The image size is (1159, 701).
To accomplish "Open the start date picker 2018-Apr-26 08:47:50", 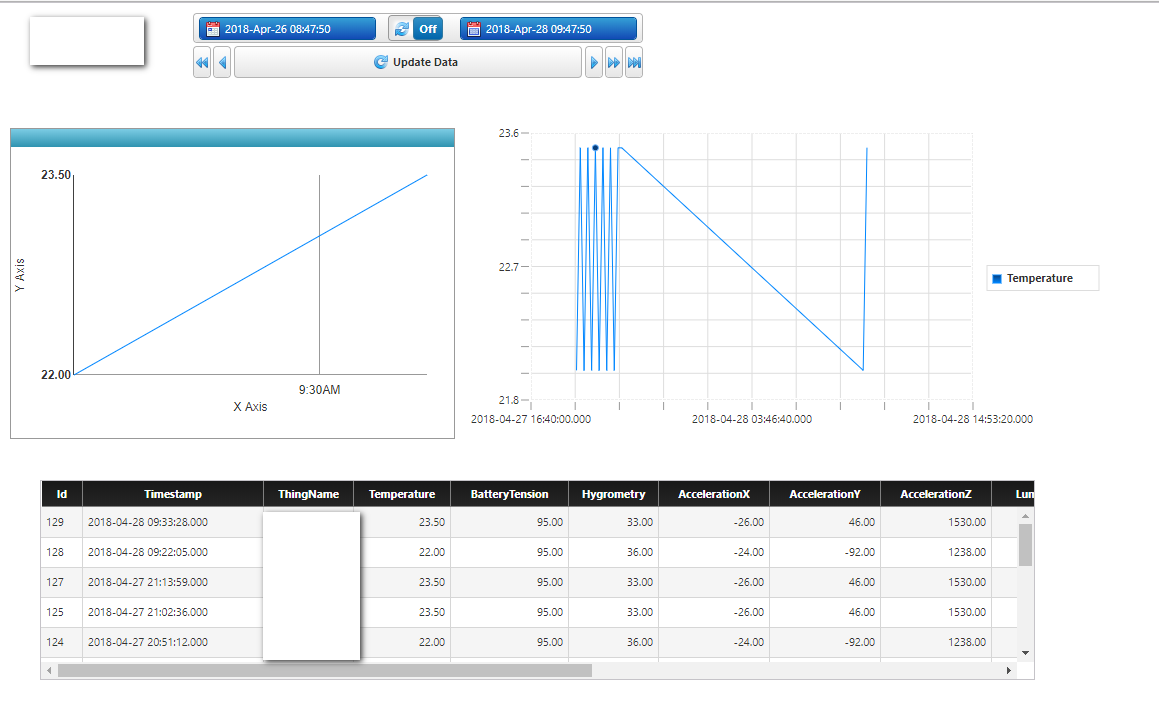I will click(x=287, y=29).
